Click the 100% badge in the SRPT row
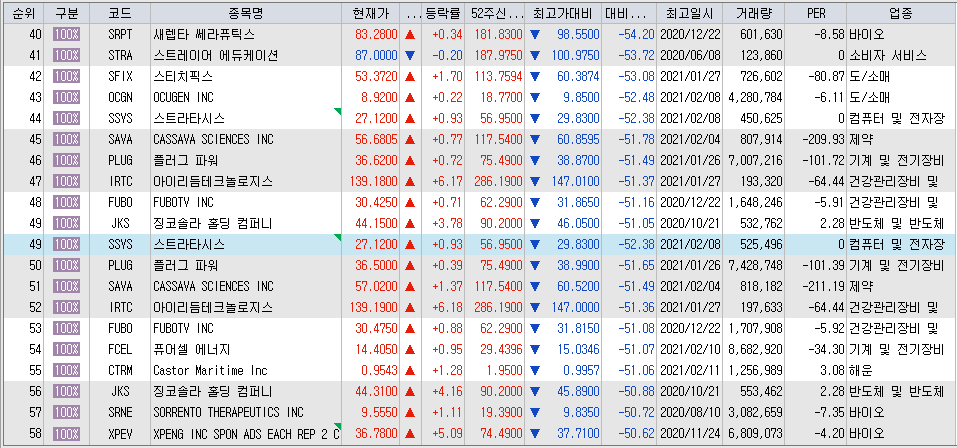The height and width of the screenshot is (448, 957). [66, 34]
